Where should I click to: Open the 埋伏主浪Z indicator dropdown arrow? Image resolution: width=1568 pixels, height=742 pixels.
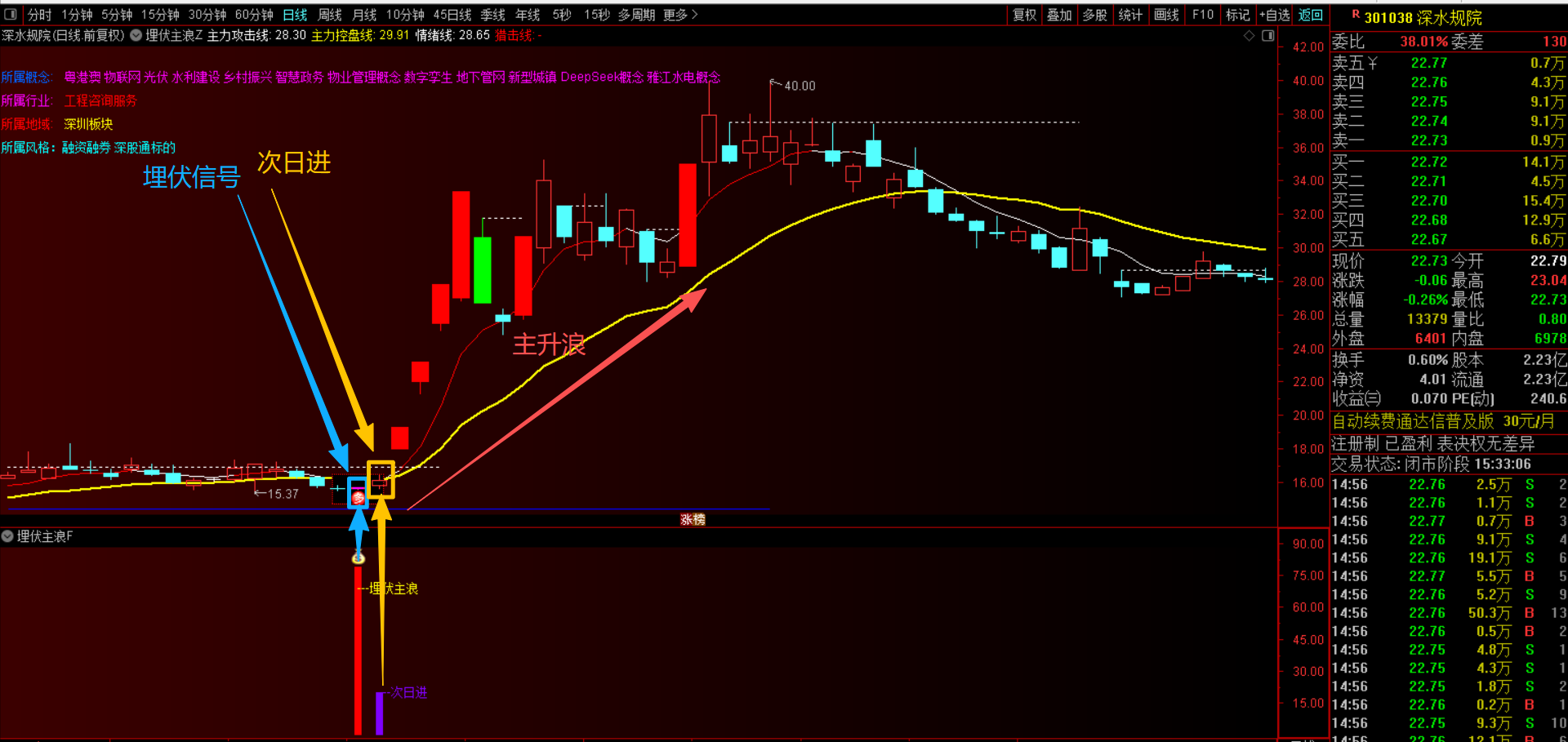coord(136,35)
